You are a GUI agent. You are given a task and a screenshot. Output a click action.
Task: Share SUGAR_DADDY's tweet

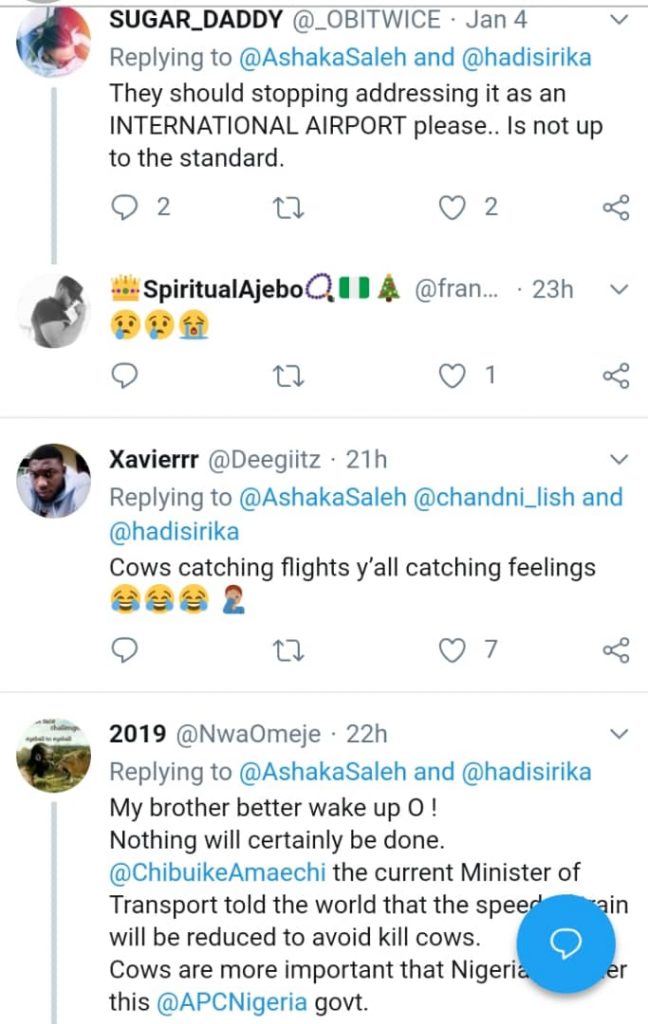tap(616, 207)
